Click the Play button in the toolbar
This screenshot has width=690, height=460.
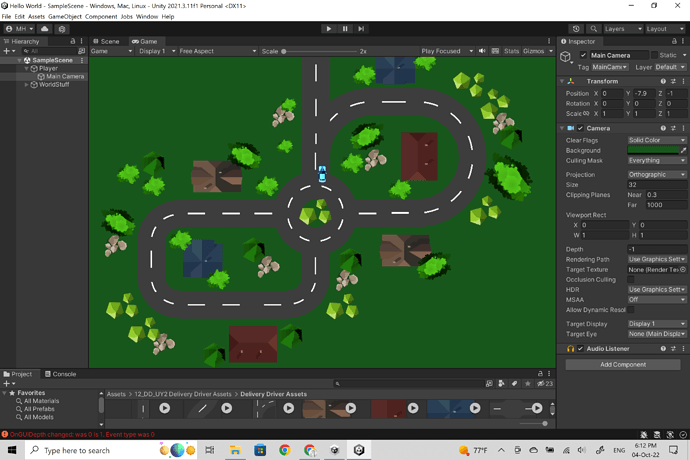329,29
